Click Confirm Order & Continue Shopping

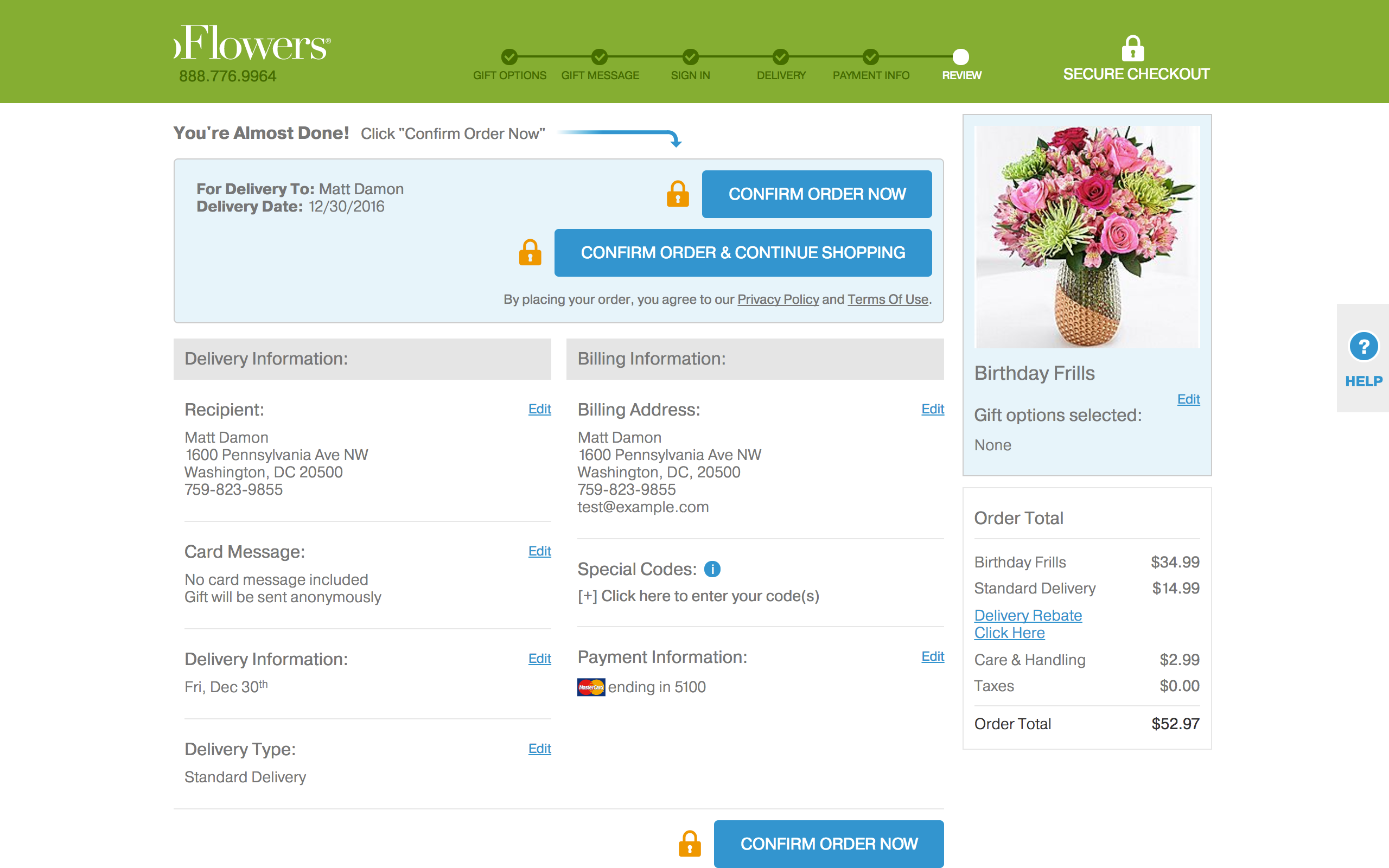[743, 253]
